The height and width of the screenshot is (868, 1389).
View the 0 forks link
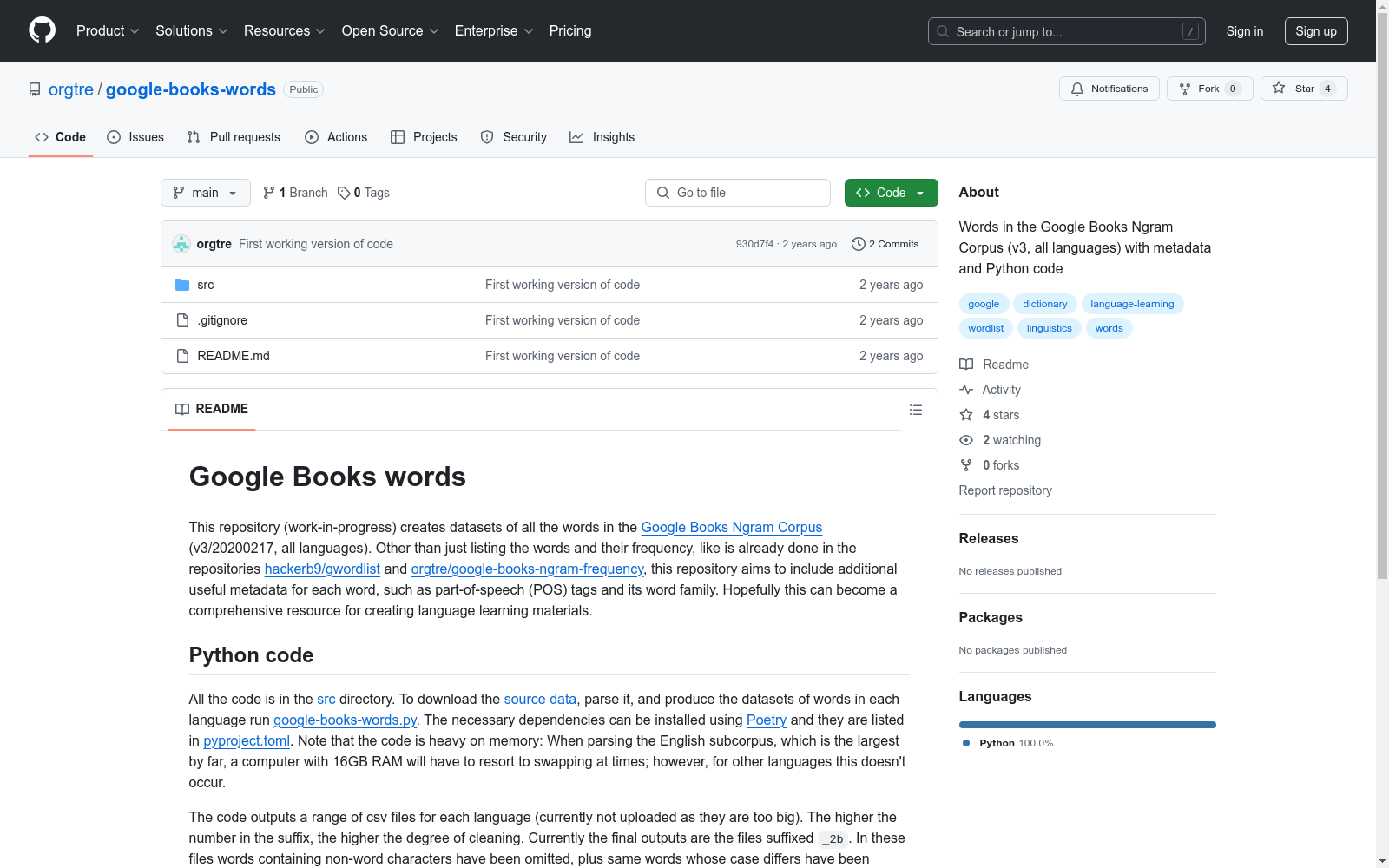[x=990, y=465]
